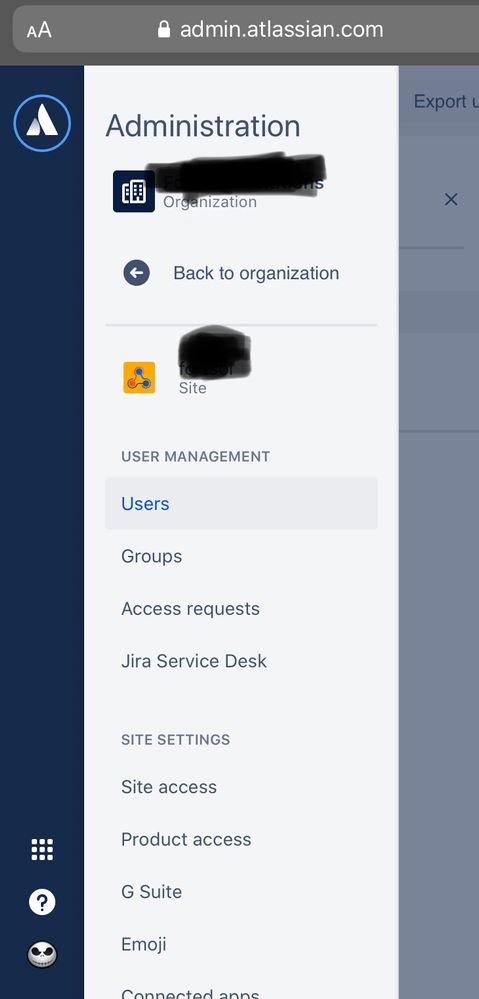
Task: Open the help question mark icon
Action: [42, 902]
